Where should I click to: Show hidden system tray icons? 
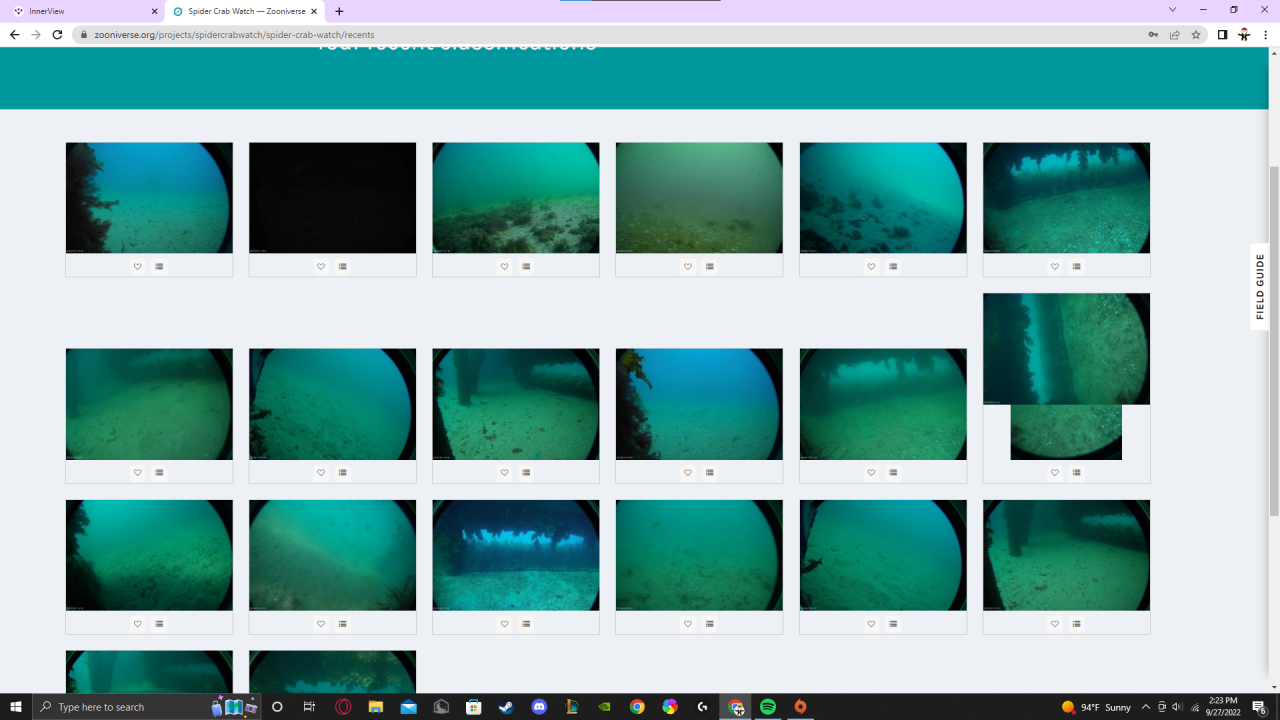(x=1146, y=707)
